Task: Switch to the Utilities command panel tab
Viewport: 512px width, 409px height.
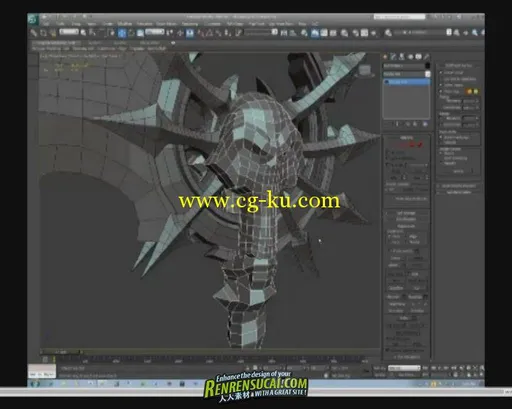Action: pos(427,57)
